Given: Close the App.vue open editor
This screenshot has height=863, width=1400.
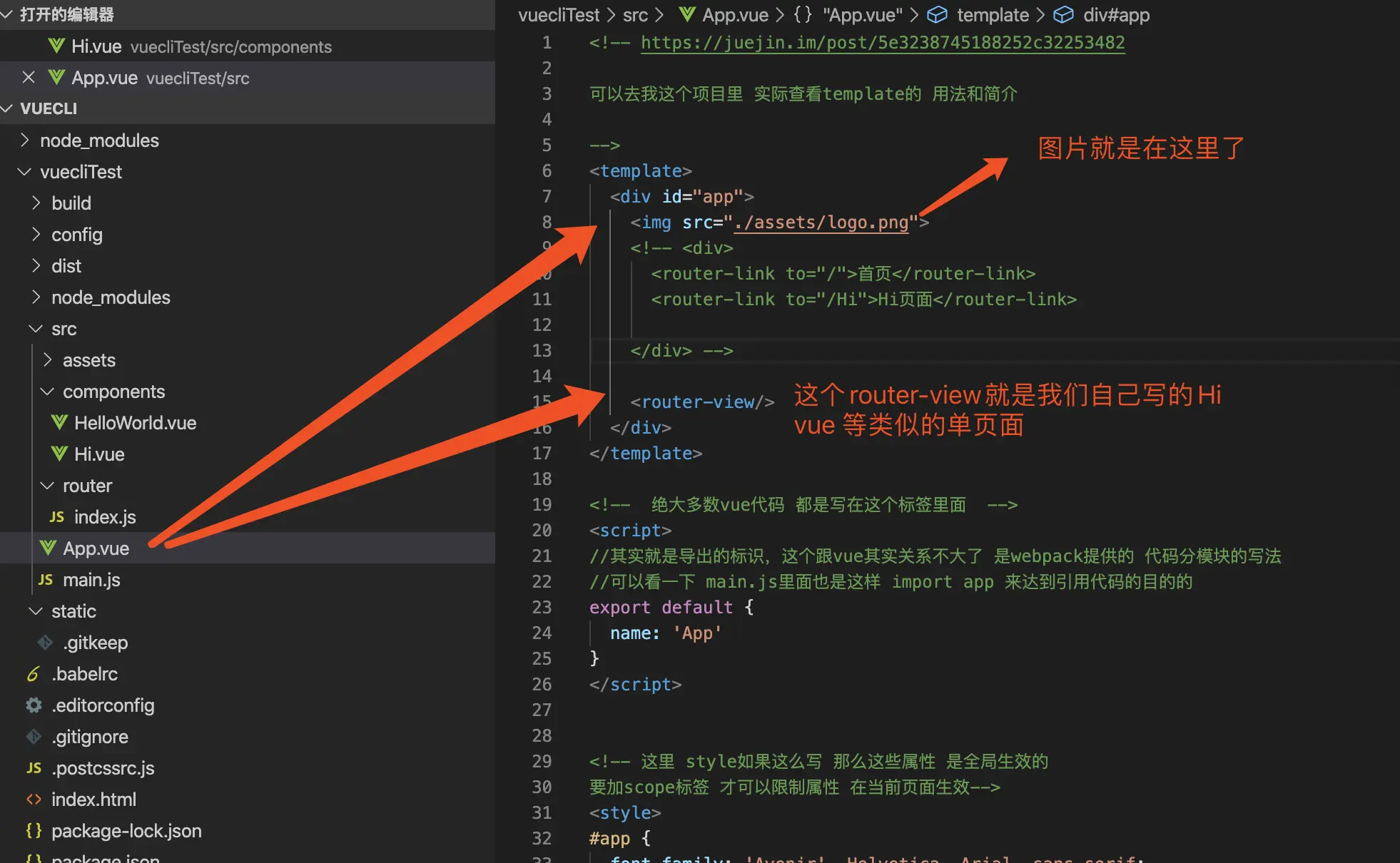Looking at the screenshot, I should 29,77.
